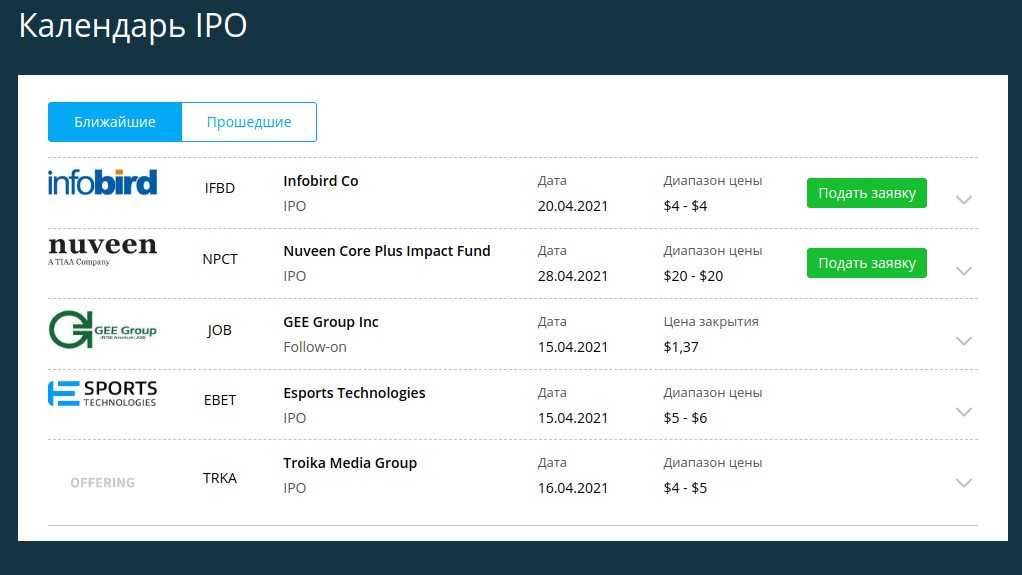Click the OFFERING placeholder logo for Troika
The image size is (1022, 575).
tap(102, 483)
